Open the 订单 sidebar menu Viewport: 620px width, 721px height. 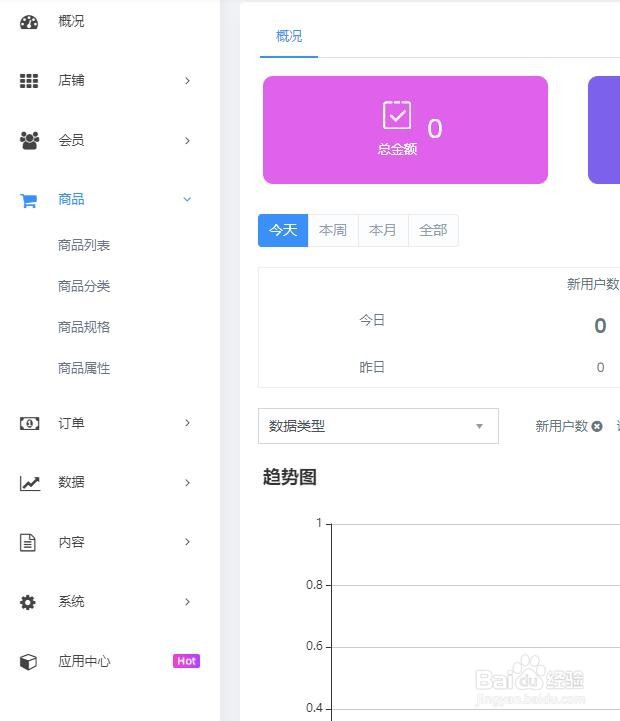click(x=71, y=423)
